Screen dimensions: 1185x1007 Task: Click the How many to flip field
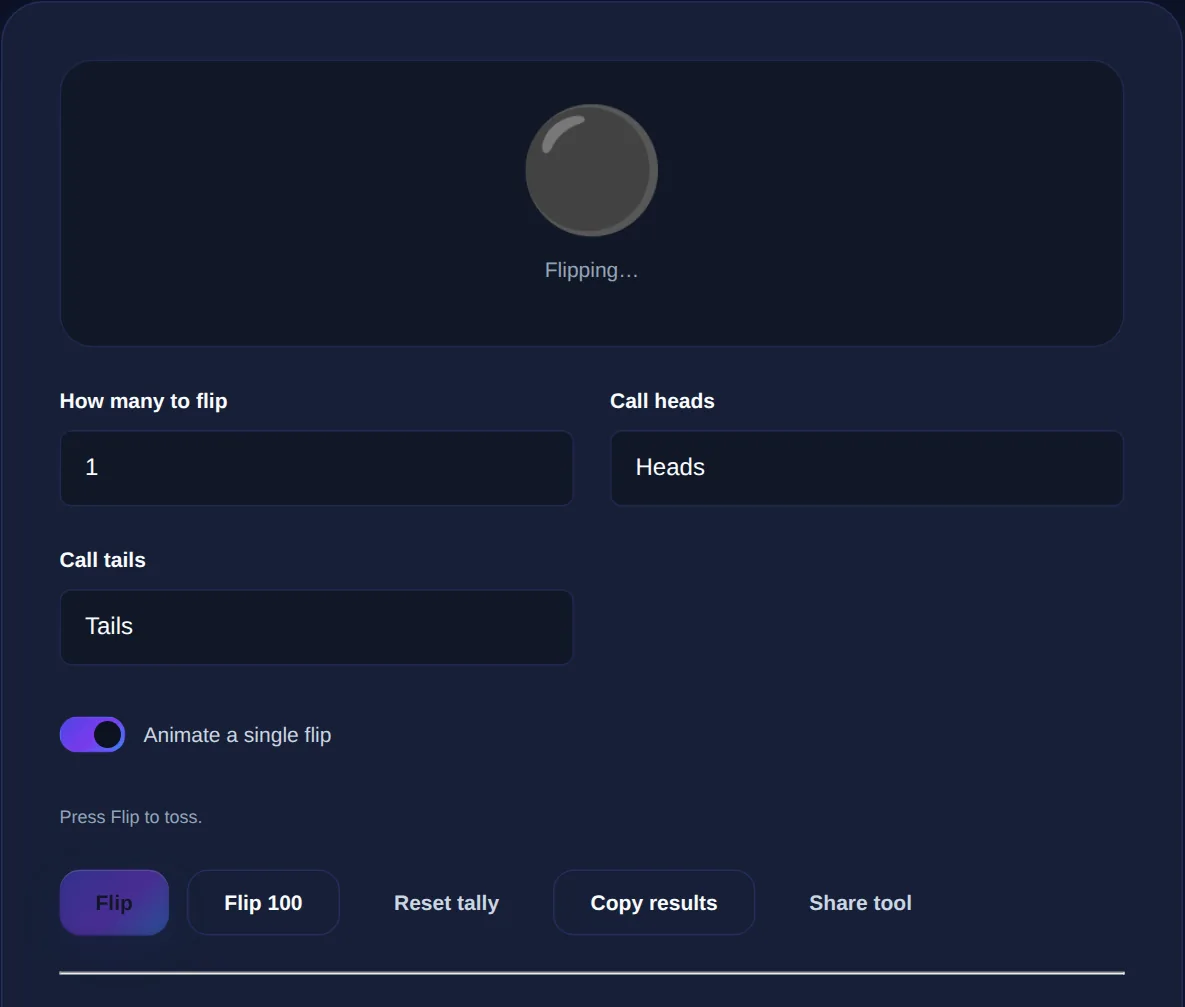point(316,468)
